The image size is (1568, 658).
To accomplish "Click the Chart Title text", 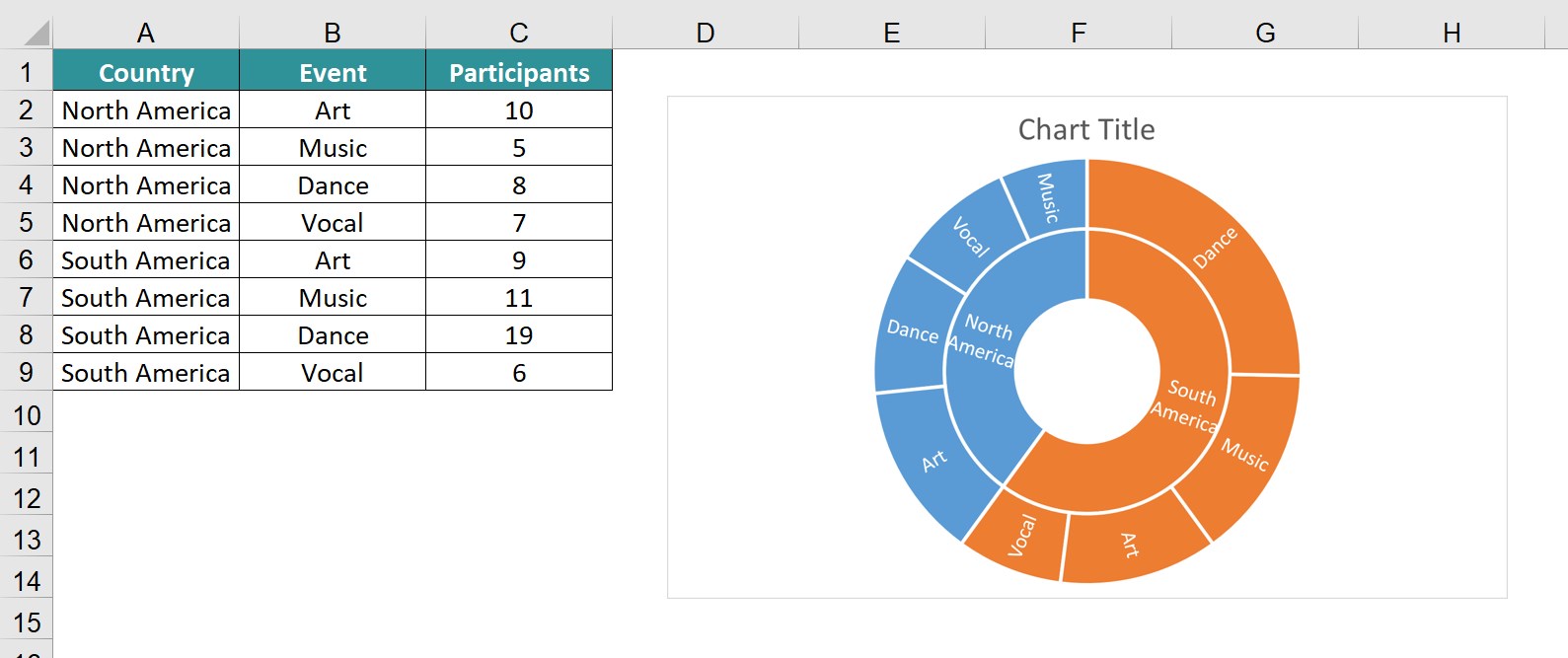I will coord(1086,129).
